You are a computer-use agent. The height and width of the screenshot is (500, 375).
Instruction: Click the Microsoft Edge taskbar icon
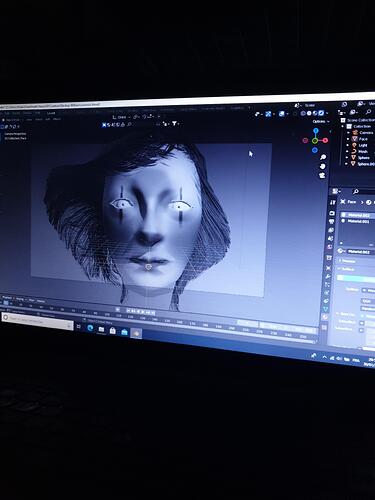tap(90, 328)
